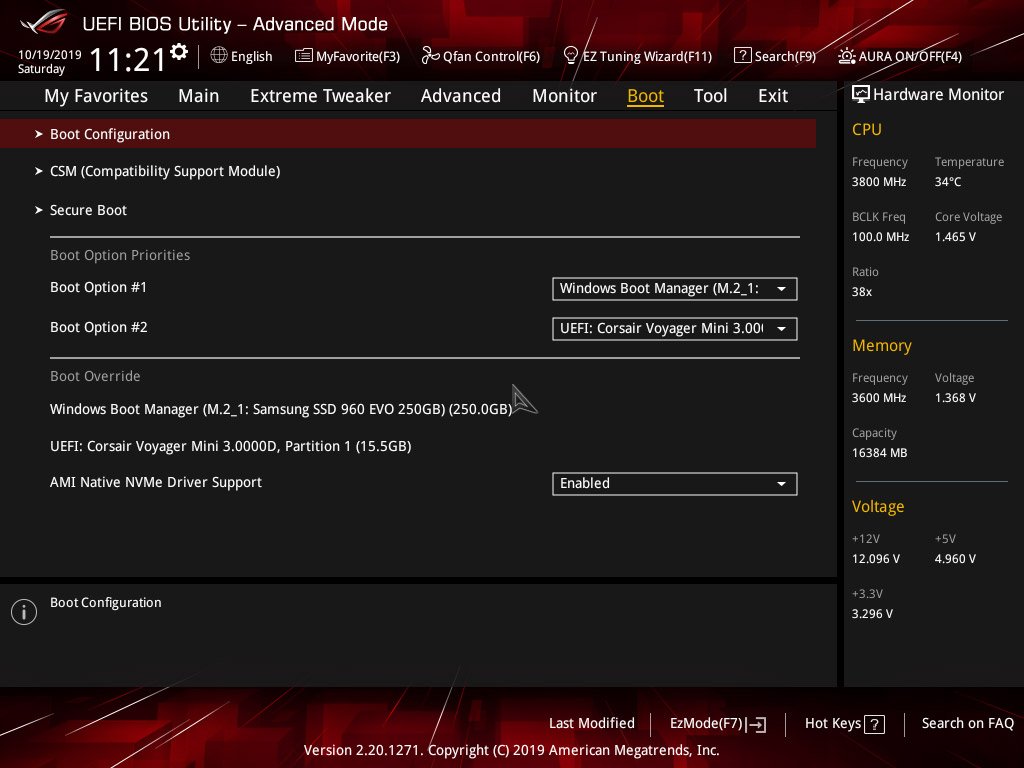Click Last Modified
Screen dimensions: 1024x768
(x=592, y=724)
